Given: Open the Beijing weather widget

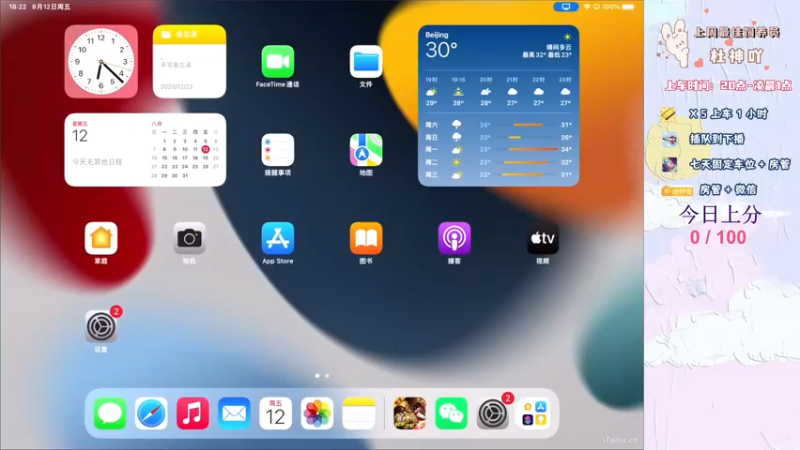Looking at the screenshot, I should tap(498, 106).
